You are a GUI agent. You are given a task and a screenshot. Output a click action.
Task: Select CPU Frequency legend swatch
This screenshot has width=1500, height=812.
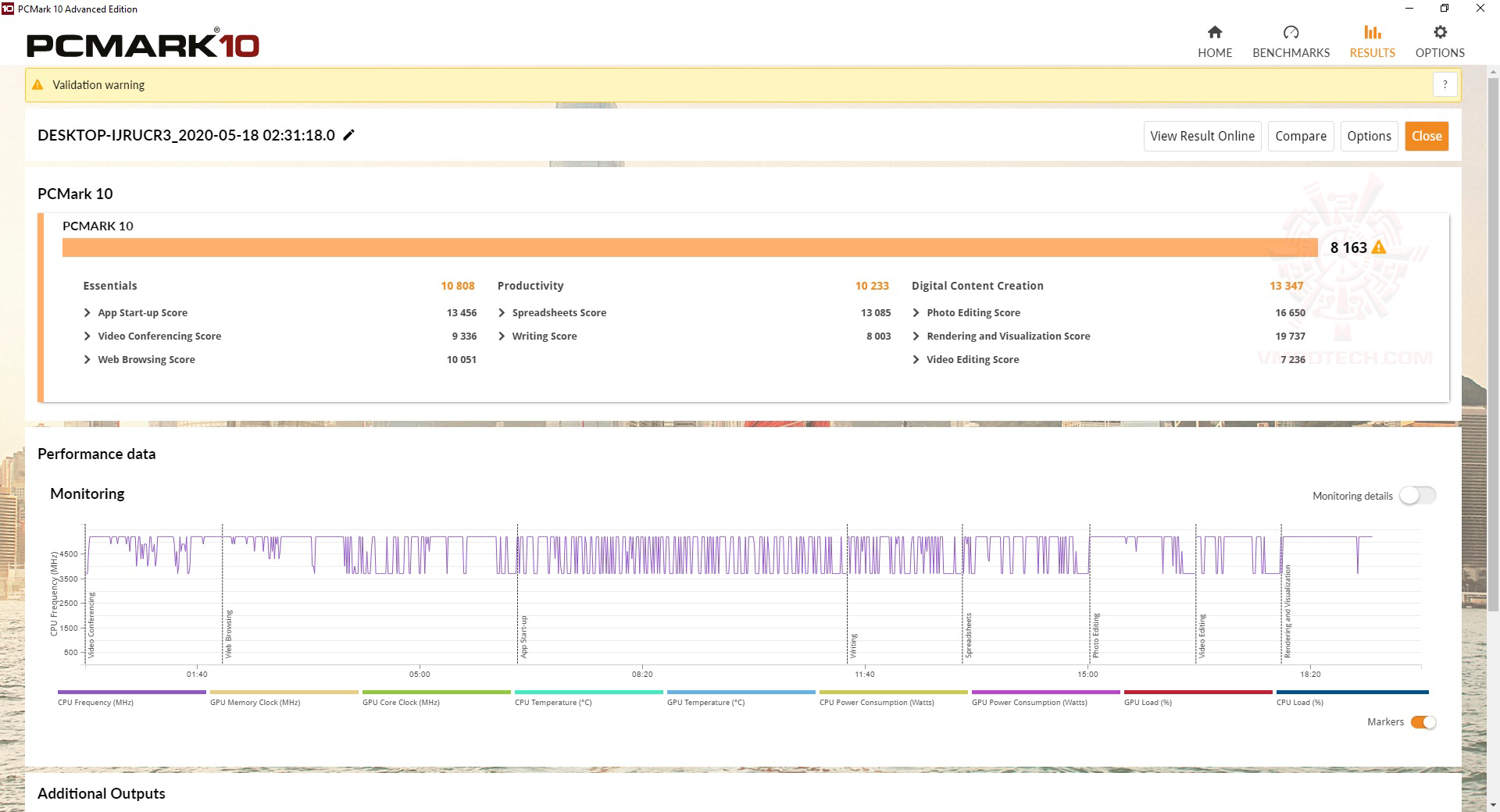coord(132,692)
